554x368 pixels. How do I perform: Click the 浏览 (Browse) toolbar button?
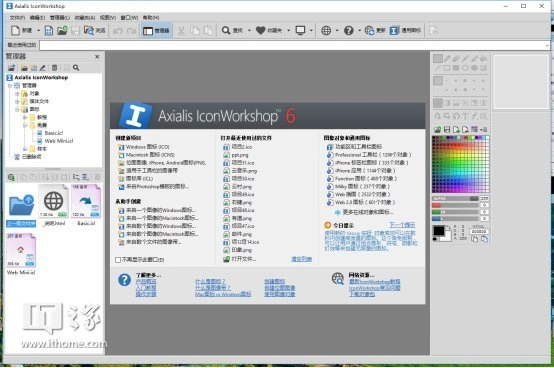pyautogui.click(x=95, y=31)
